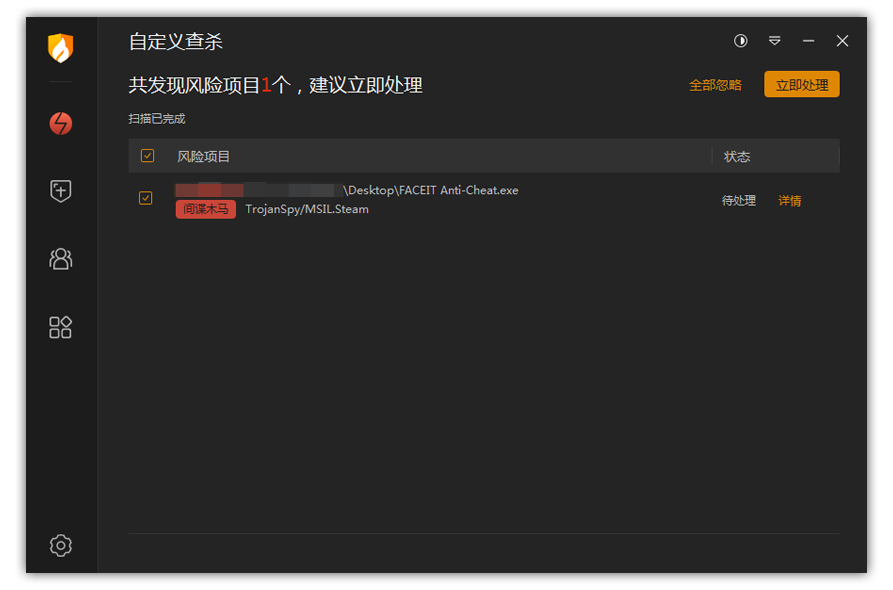Click the Huorong flame shield logo
The height and width of the screenshot is (590, 893).
[61, 47]
